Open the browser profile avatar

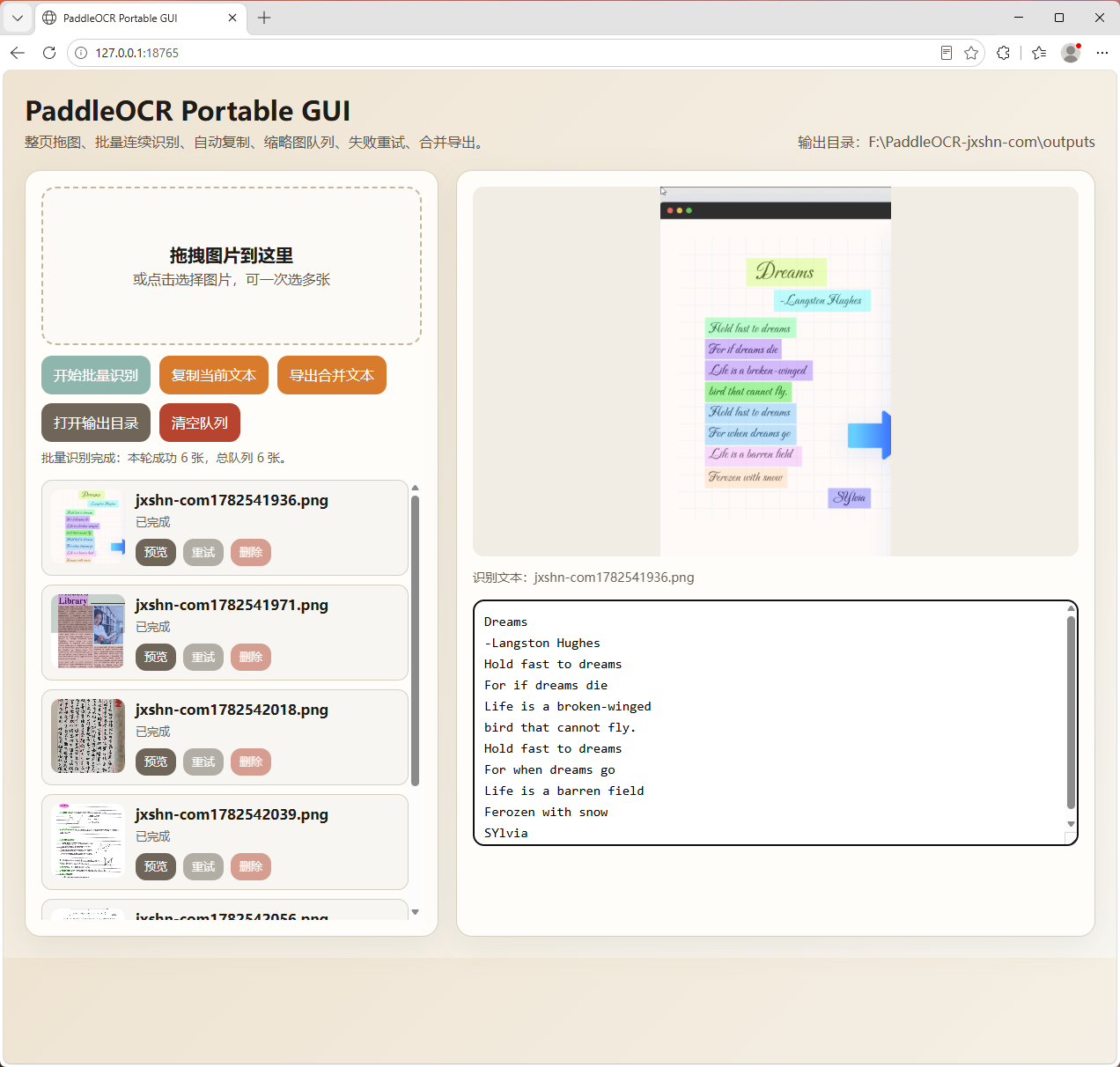pos(1071,53)
